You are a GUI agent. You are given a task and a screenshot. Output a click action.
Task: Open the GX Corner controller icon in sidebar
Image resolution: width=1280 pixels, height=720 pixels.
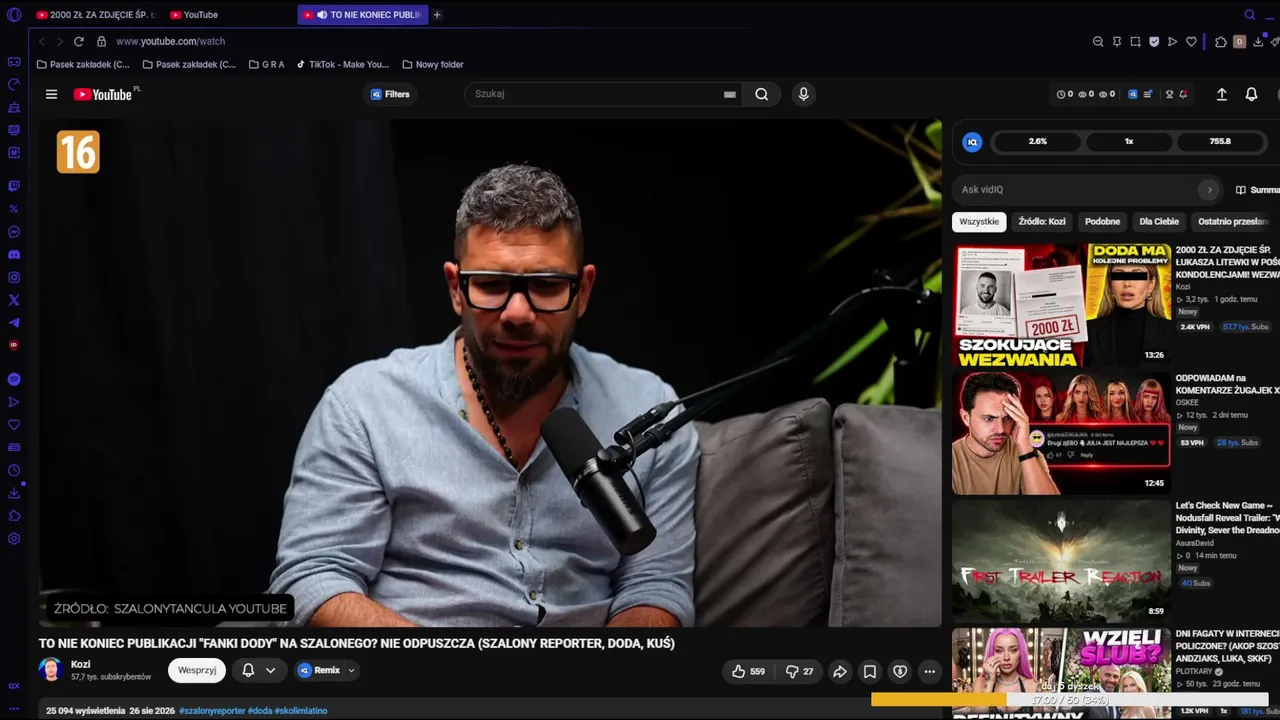(14, 62)
